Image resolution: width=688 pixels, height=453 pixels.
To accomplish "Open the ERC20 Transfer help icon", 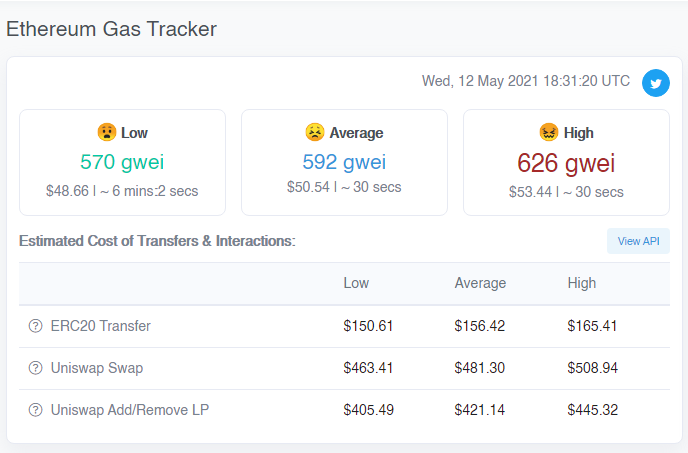I will (36, 326).
